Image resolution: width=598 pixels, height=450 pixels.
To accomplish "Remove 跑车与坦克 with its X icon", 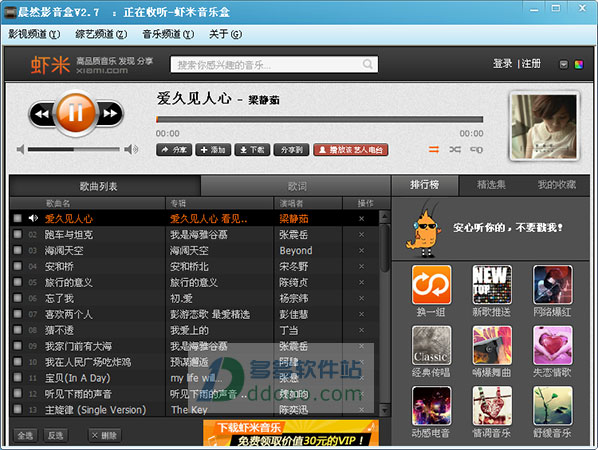I will tap(362, 235).
